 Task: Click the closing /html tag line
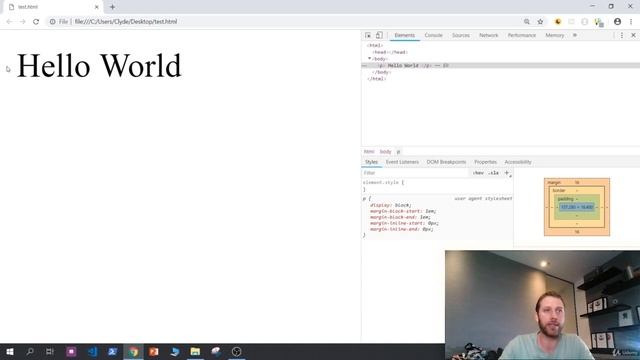tap(376, 79)
